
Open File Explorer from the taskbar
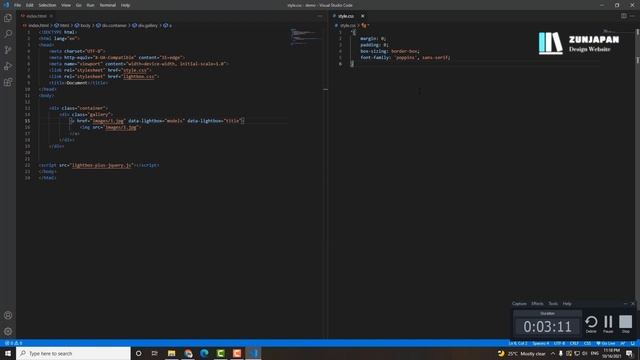(171, 353)
